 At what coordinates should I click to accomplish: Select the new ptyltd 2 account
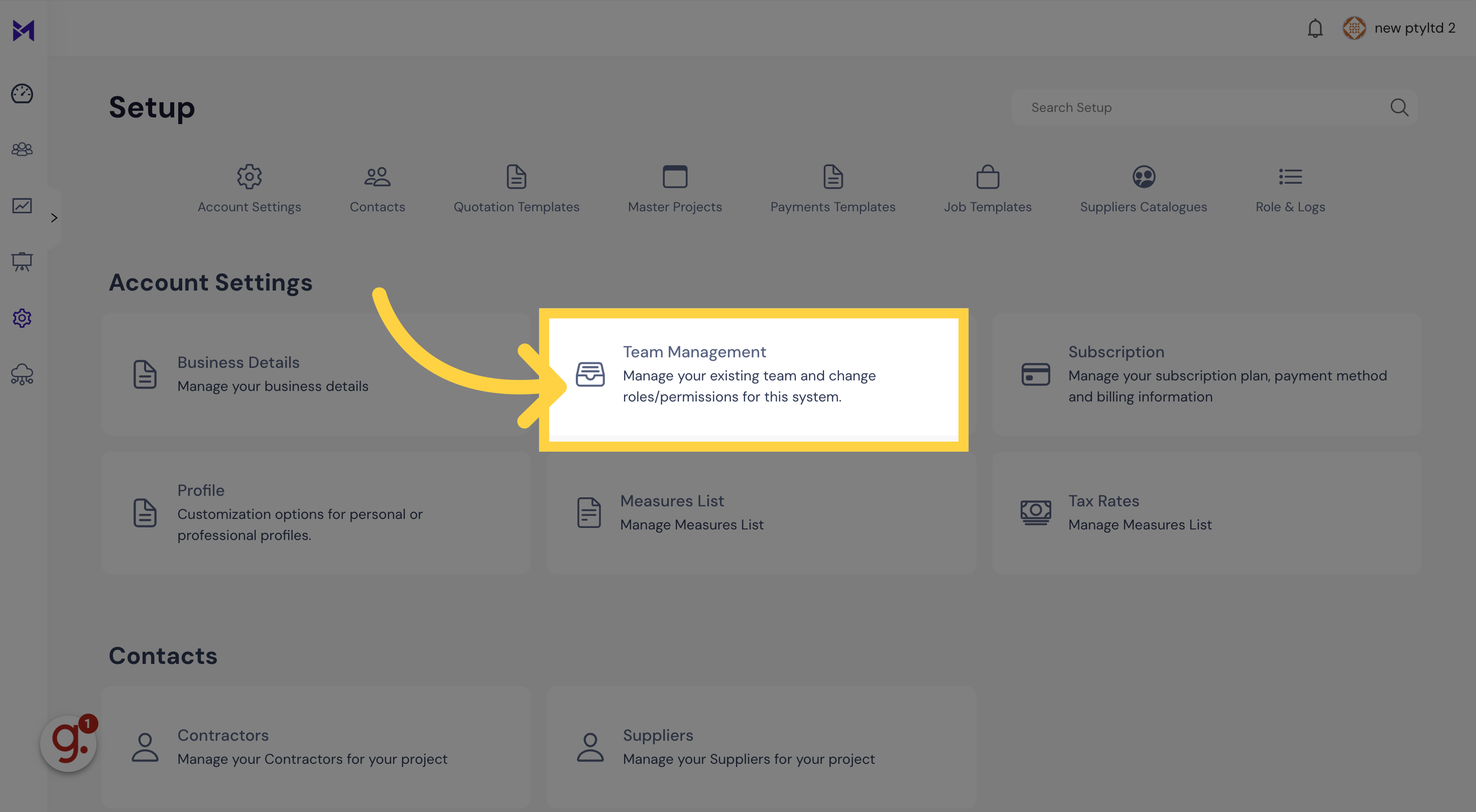click(1398, 27)
